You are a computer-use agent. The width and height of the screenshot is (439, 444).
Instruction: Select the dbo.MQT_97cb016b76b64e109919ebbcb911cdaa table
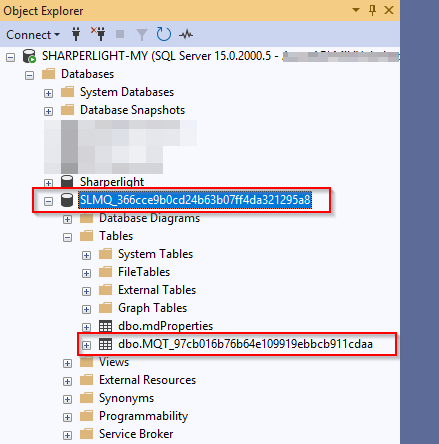point(245,344)
